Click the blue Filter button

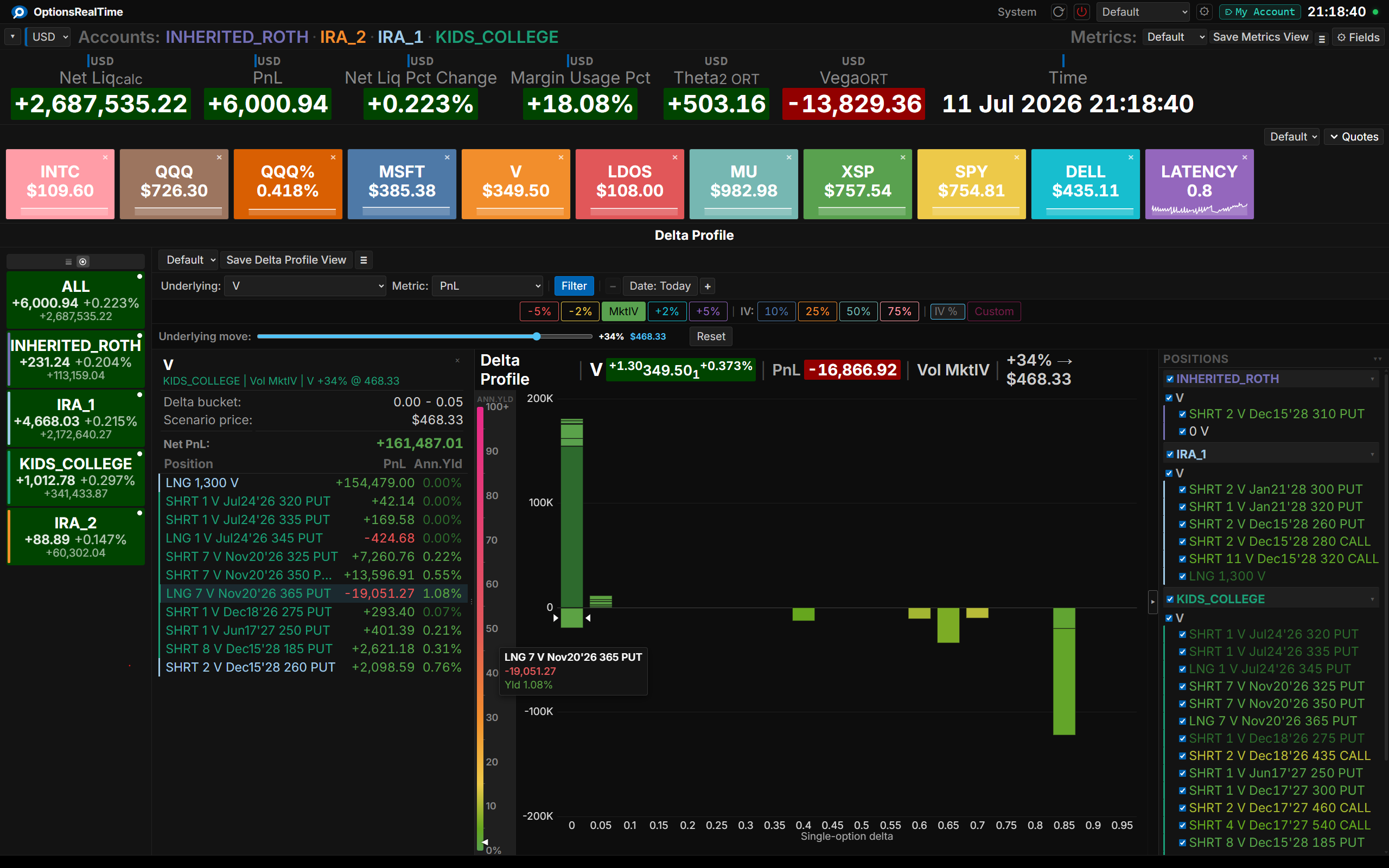574,286
